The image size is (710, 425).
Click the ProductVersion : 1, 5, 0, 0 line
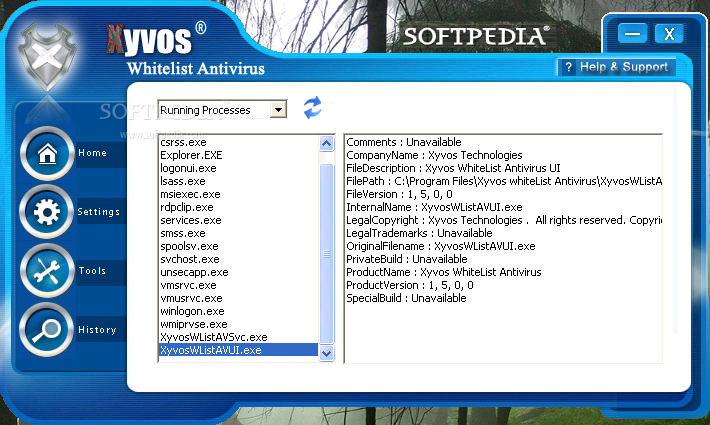(x=410, y=286)
